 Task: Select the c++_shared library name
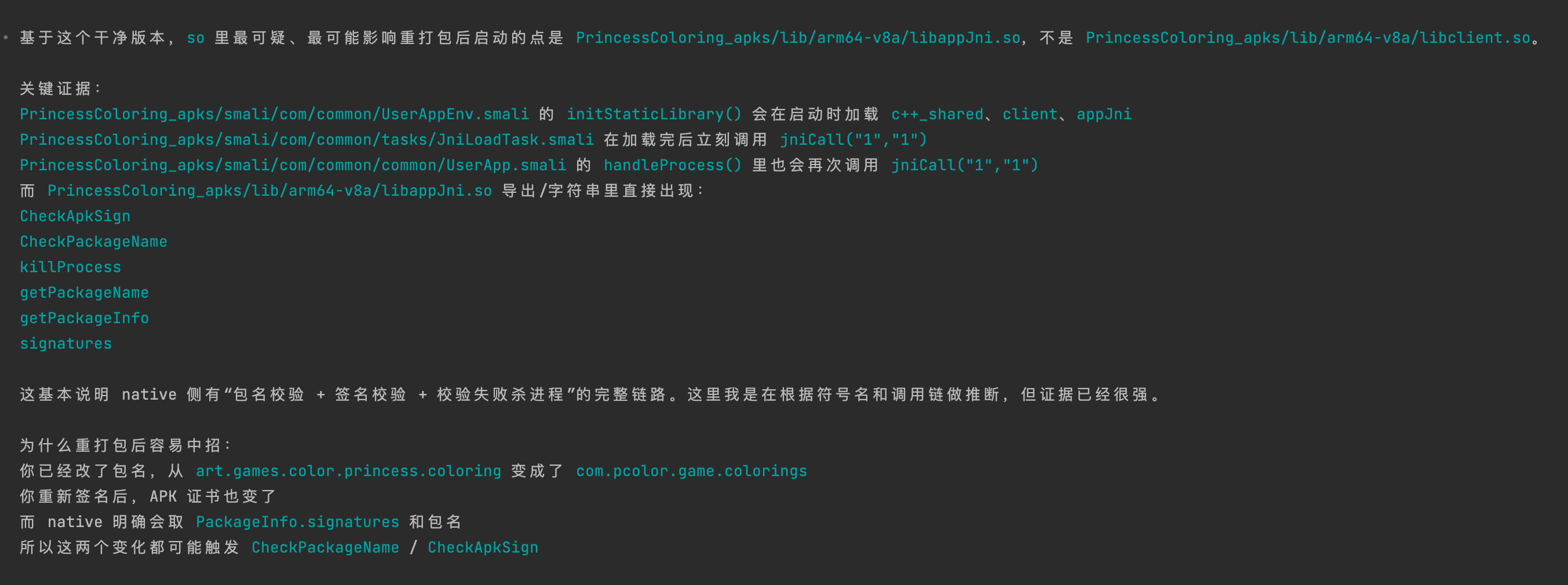pyautogui.click(x=937, y=115)
